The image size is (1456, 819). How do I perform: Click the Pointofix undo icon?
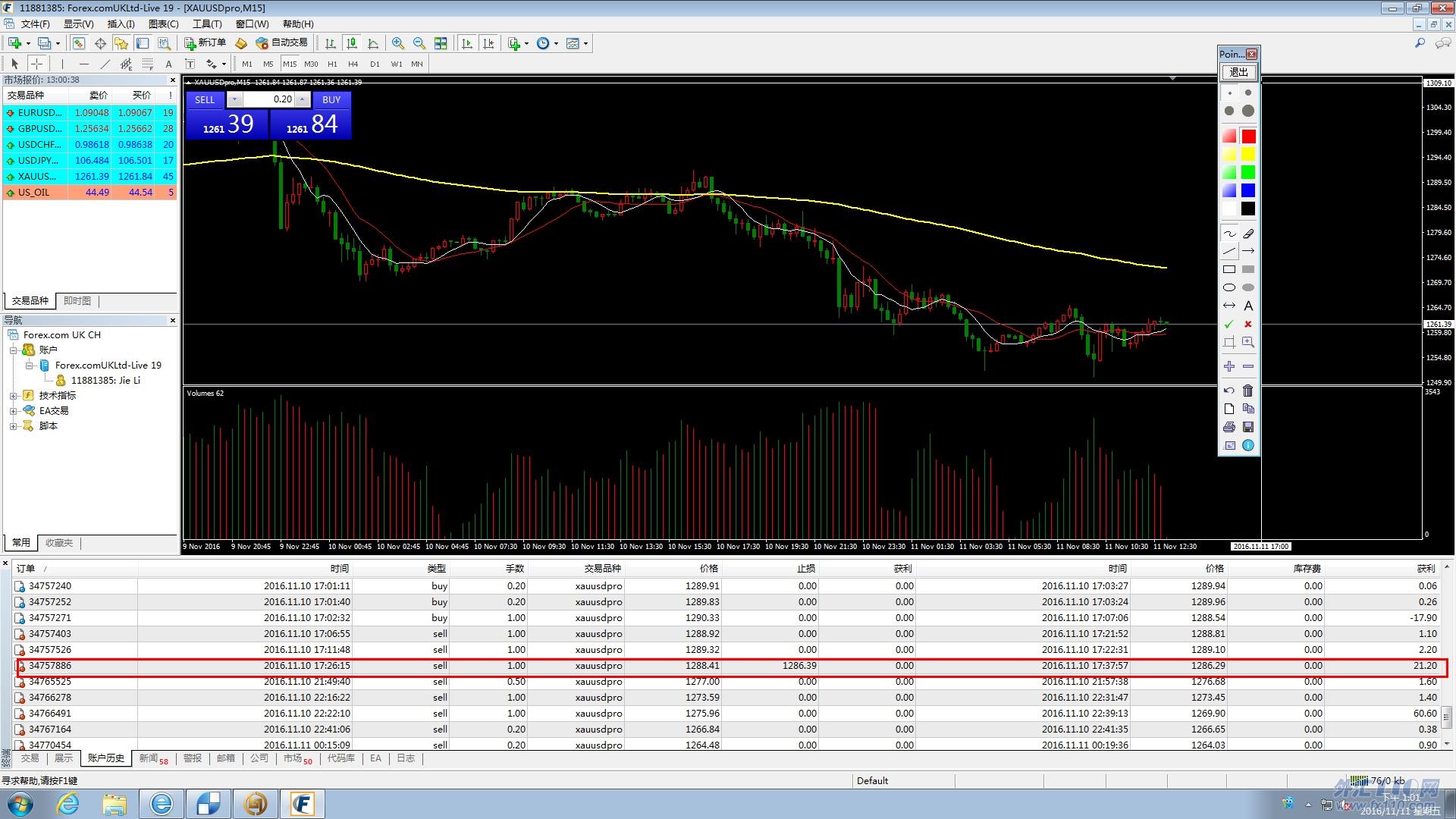point(1229,391)
